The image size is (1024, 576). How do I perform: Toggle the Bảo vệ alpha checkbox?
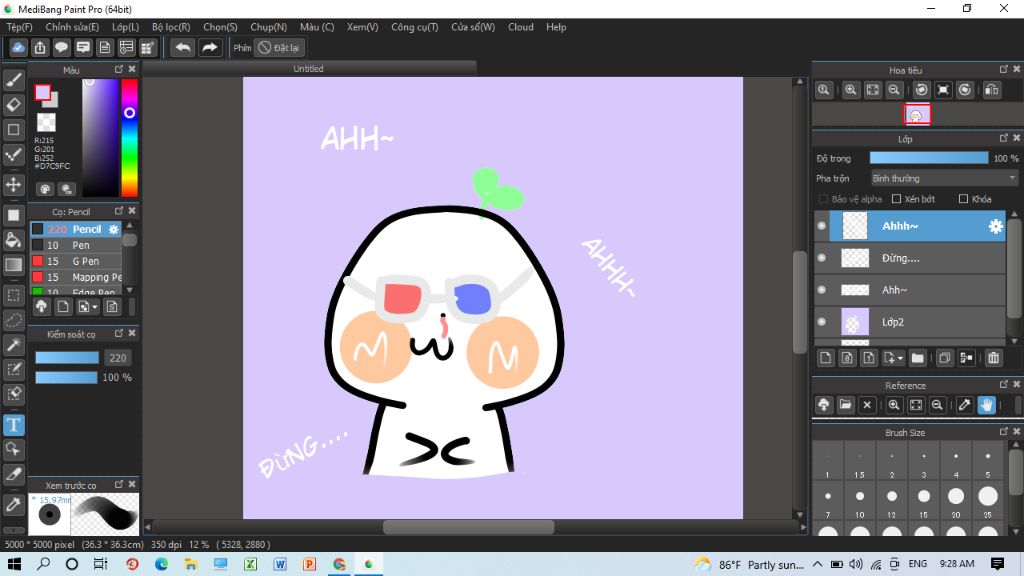pyautogui.click(x=823, y=199)
